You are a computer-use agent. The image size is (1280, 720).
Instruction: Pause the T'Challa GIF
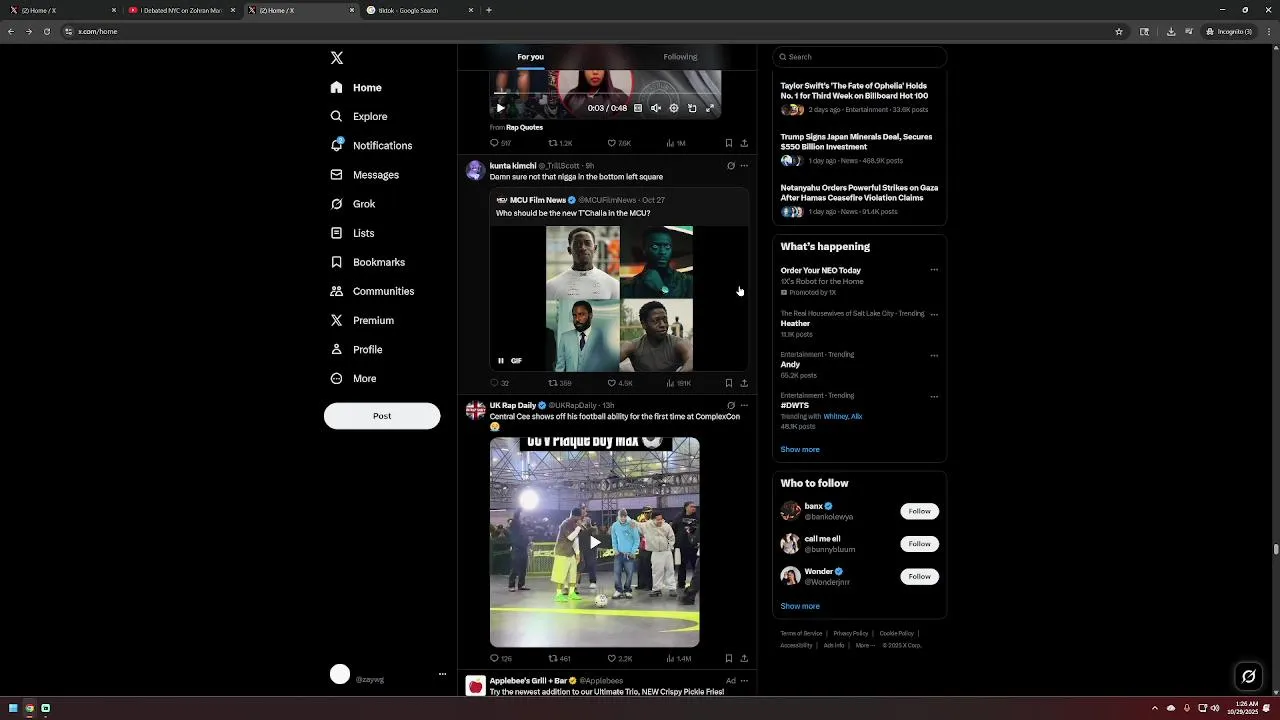(501, 361)
